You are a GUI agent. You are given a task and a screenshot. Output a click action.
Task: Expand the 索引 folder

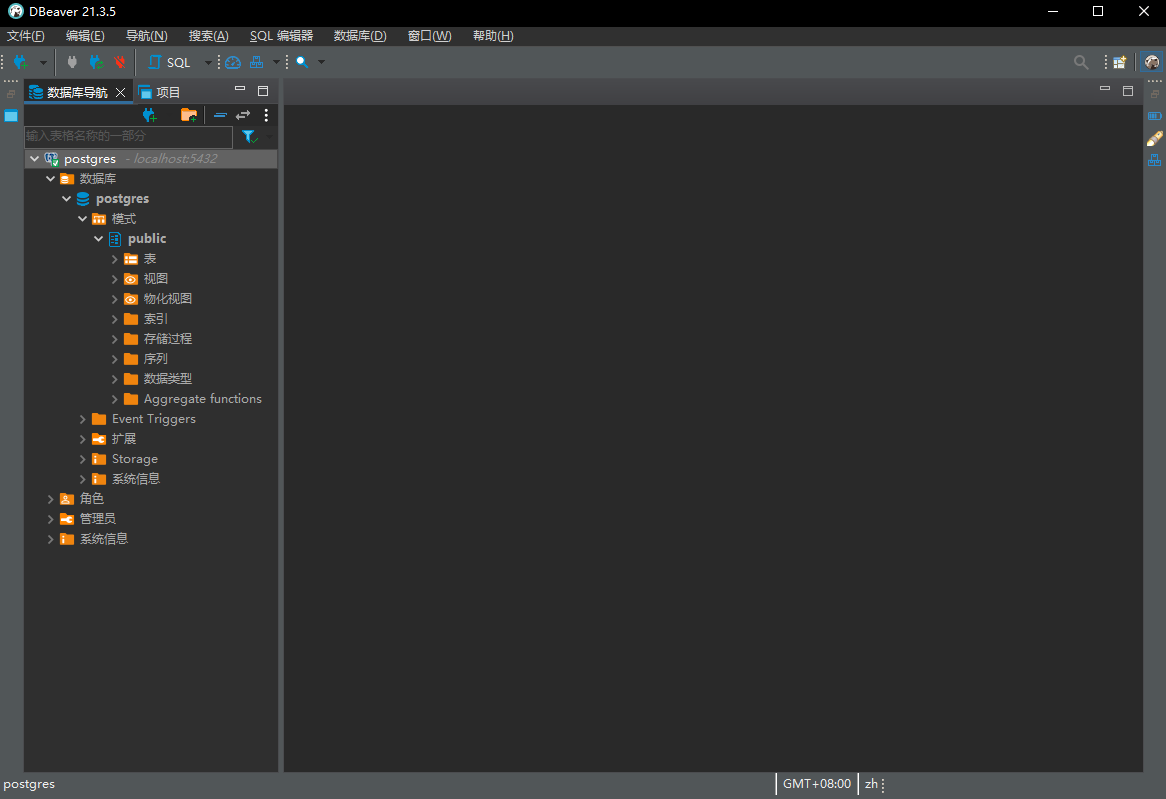[115, 319]
